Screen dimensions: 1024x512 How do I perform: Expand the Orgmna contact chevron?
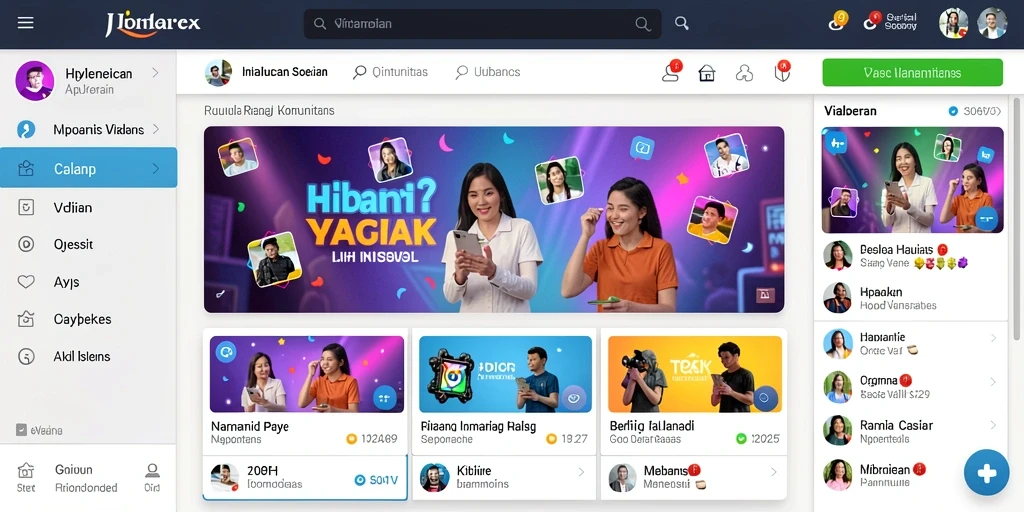[x=993, y=381]
